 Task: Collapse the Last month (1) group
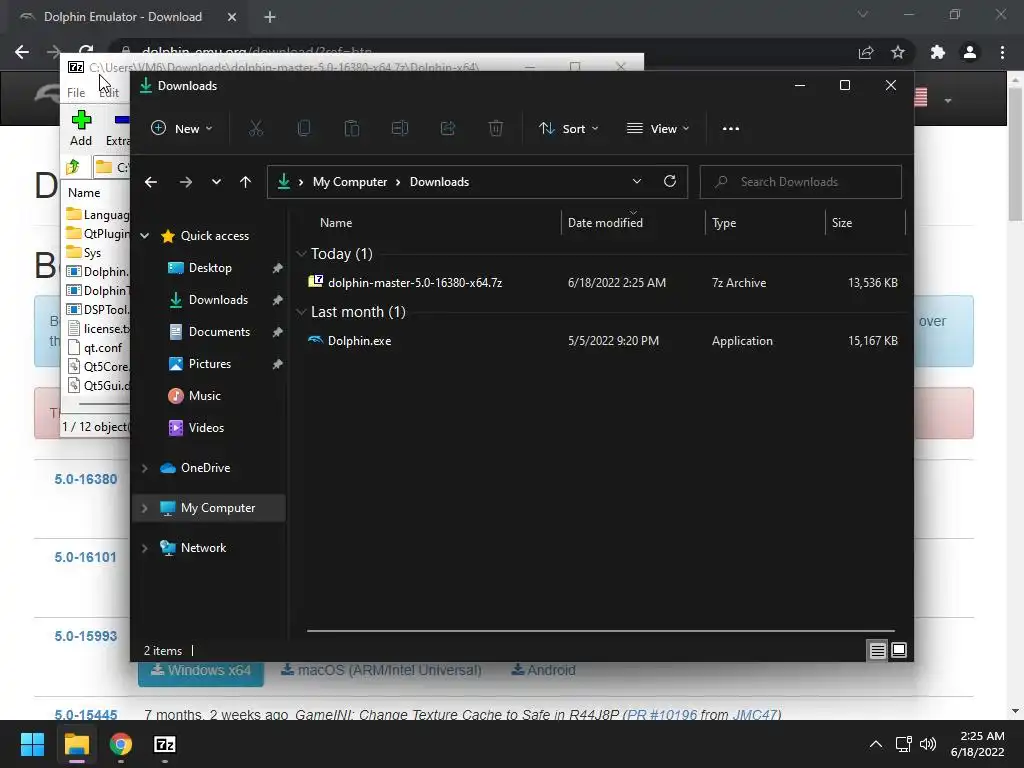click(301, 312)
